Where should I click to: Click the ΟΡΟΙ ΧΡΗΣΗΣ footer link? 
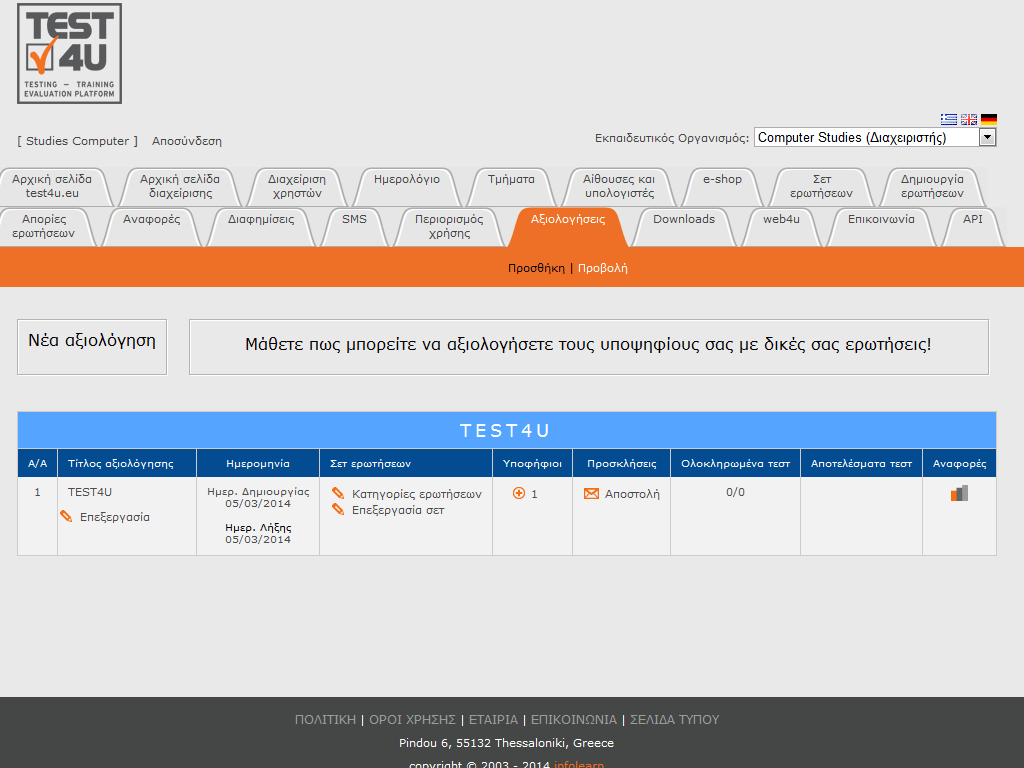click(413, 720)
